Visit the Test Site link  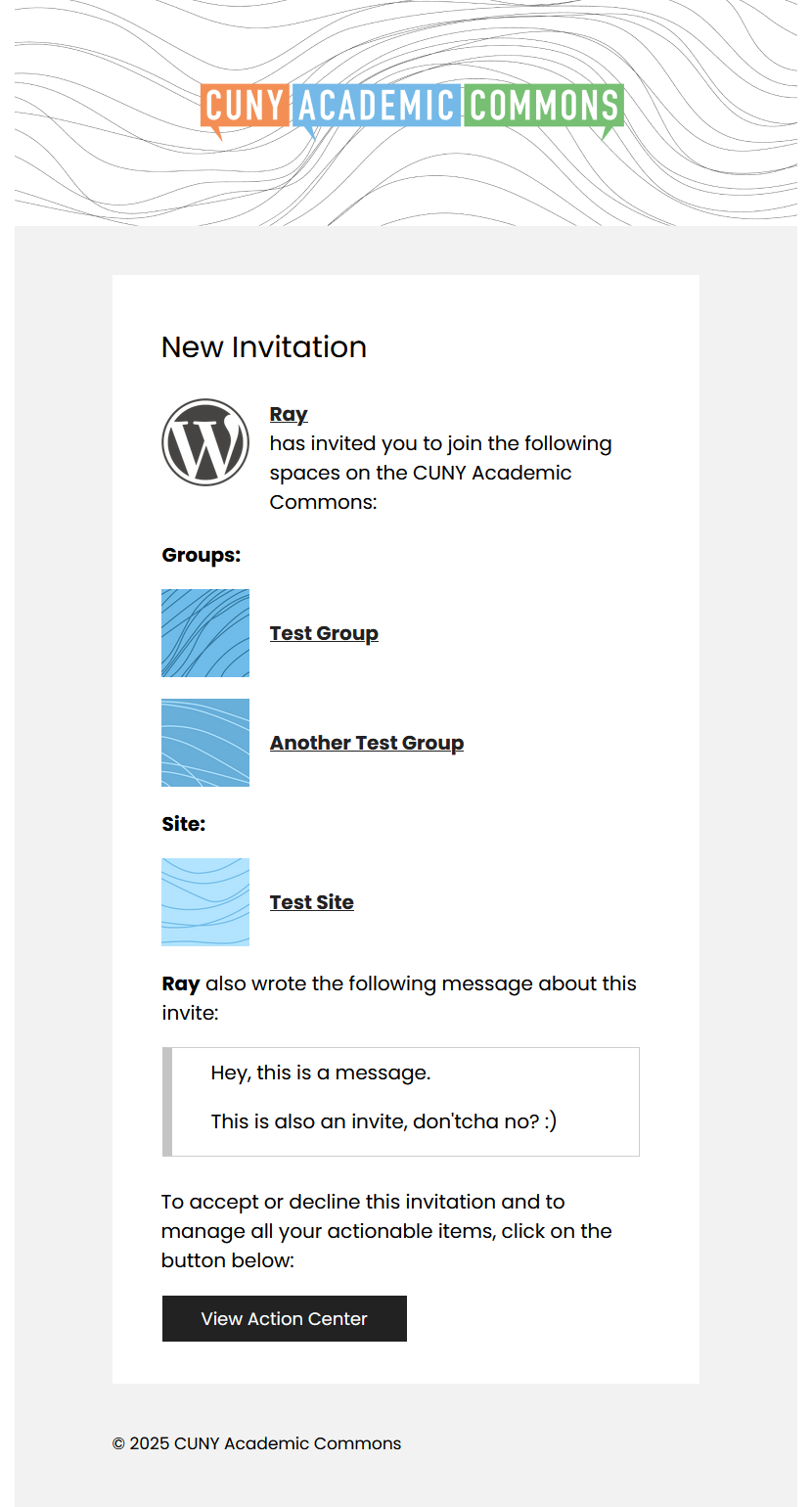(312, 902)
